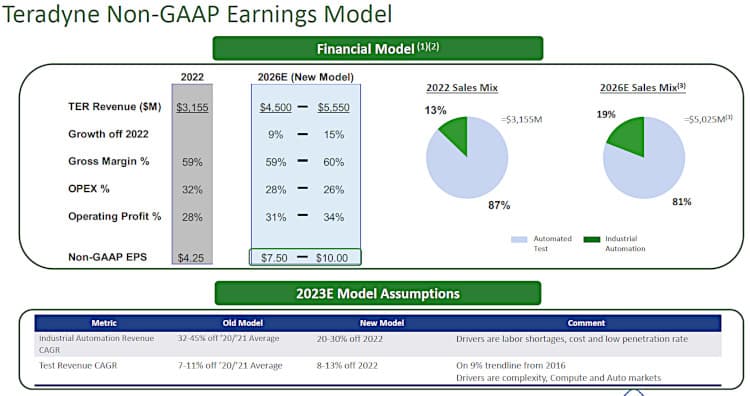Click the '$7.50' EPS value
Screen dimensions: 750x396
click(274, 258)
